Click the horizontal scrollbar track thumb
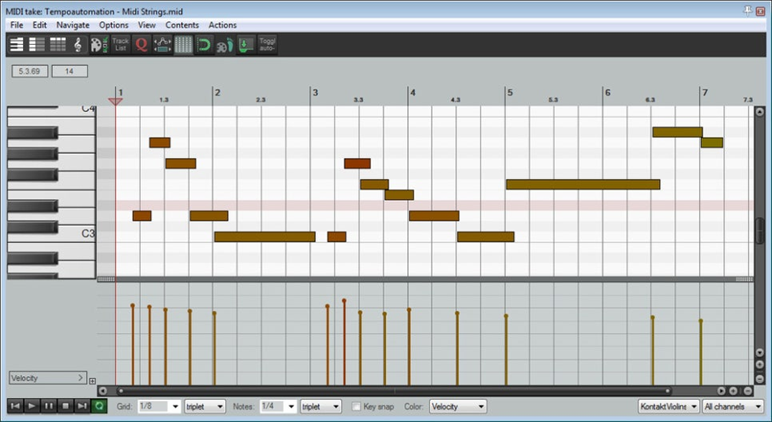This screenshot has width=772, height=422. pyautogui.click(x=394, y=391)
